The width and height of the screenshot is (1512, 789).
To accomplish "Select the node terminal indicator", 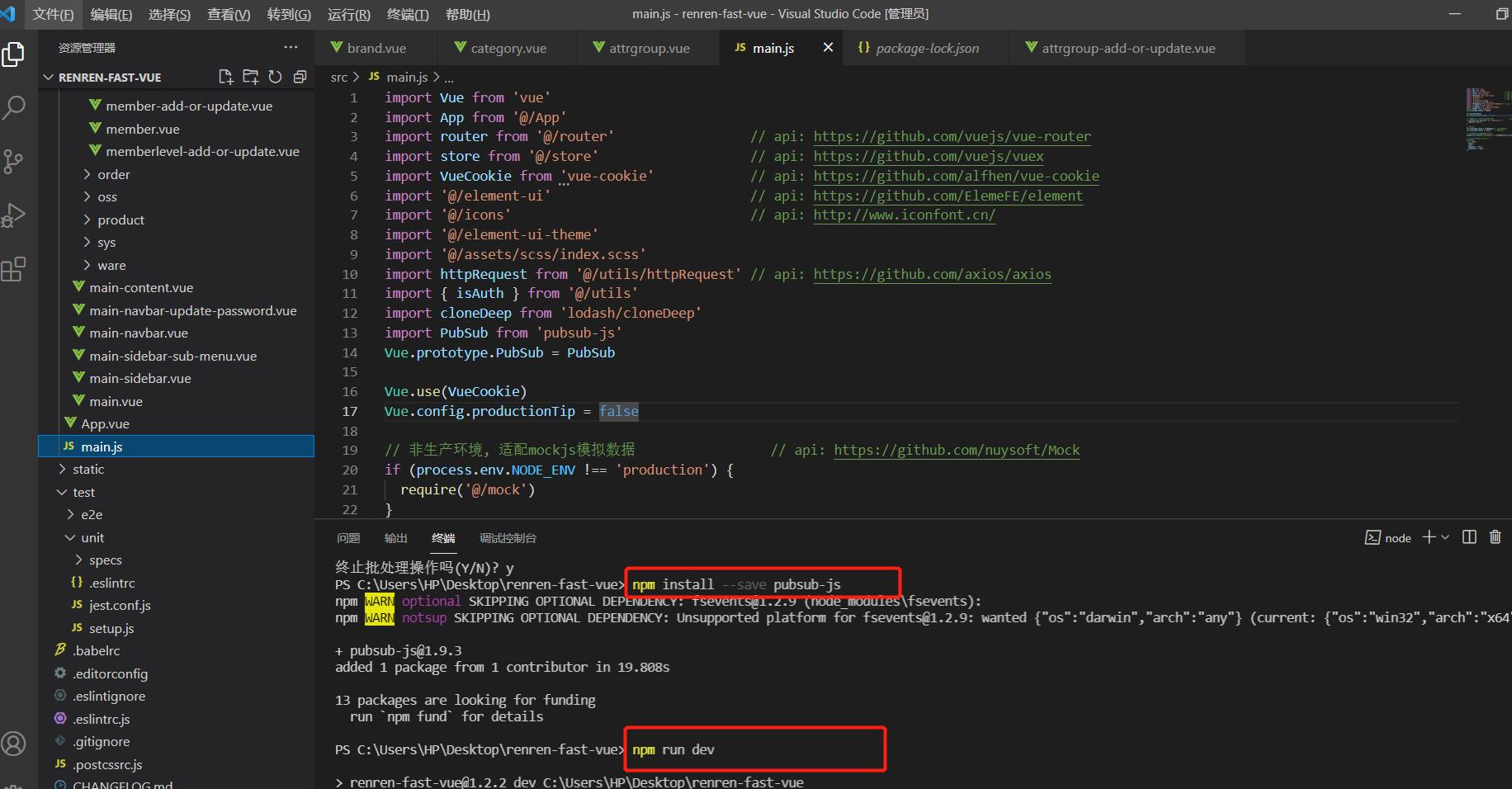I will (1388, 538).
